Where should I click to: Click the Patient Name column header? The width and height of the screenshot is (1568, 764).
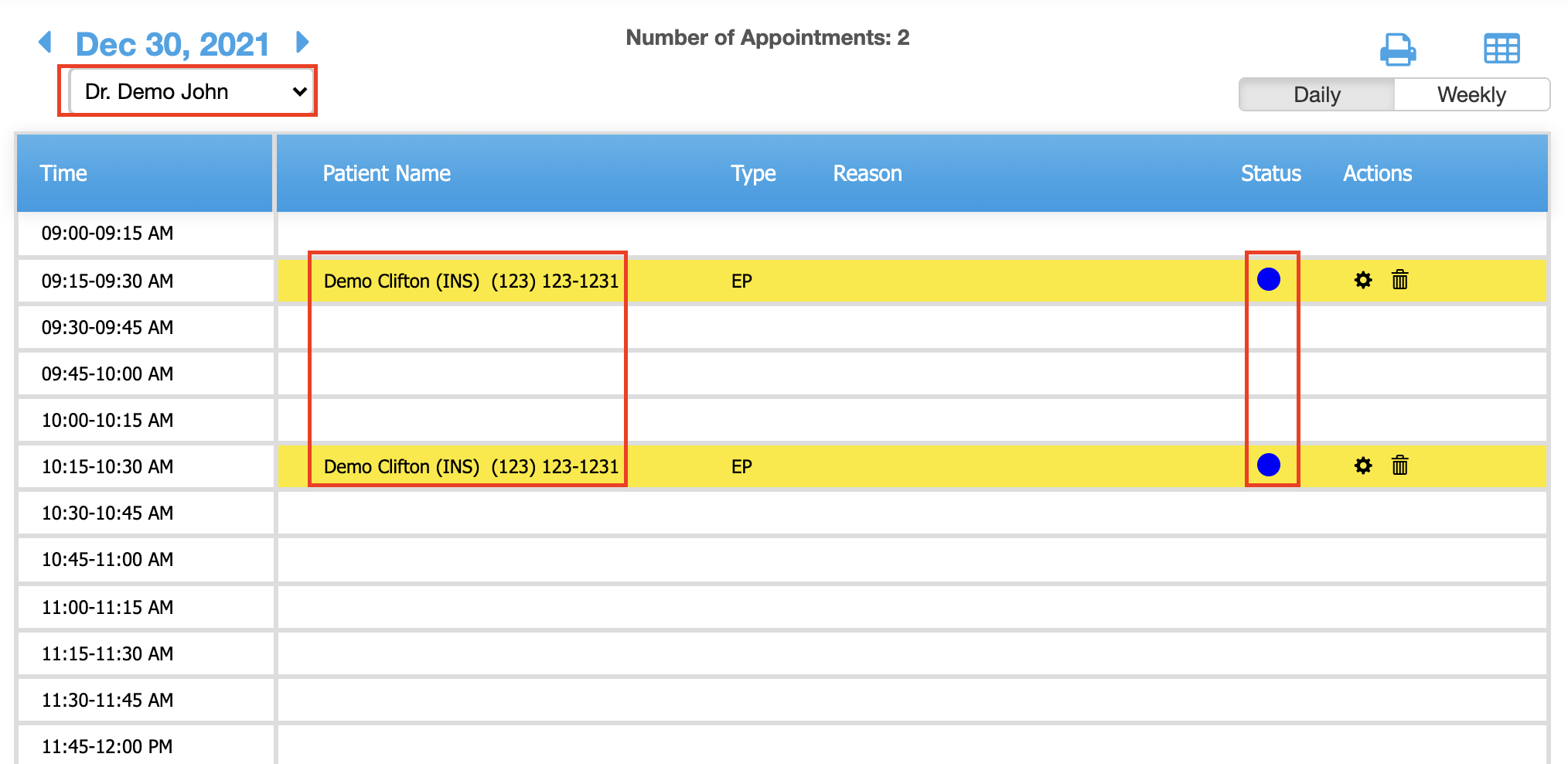tap(386, 173)
